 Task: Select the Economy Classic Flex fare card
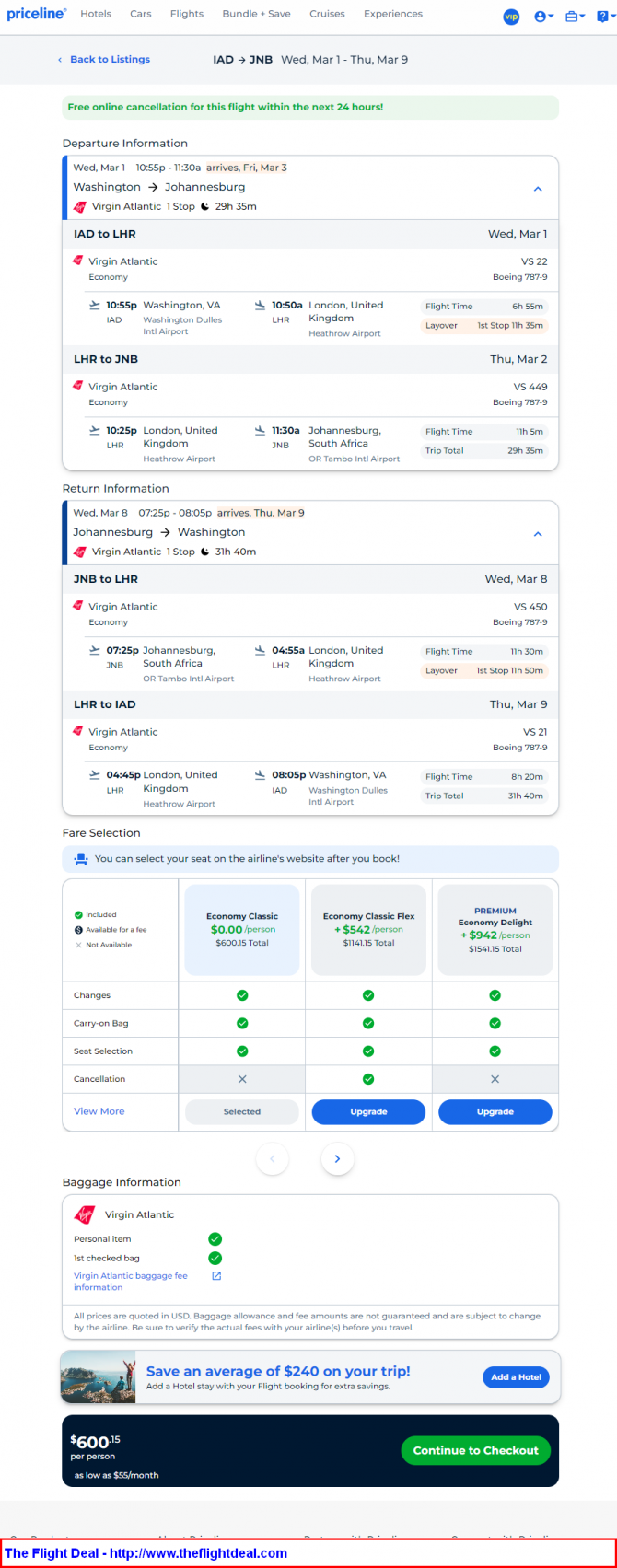[x=368, y=930]
